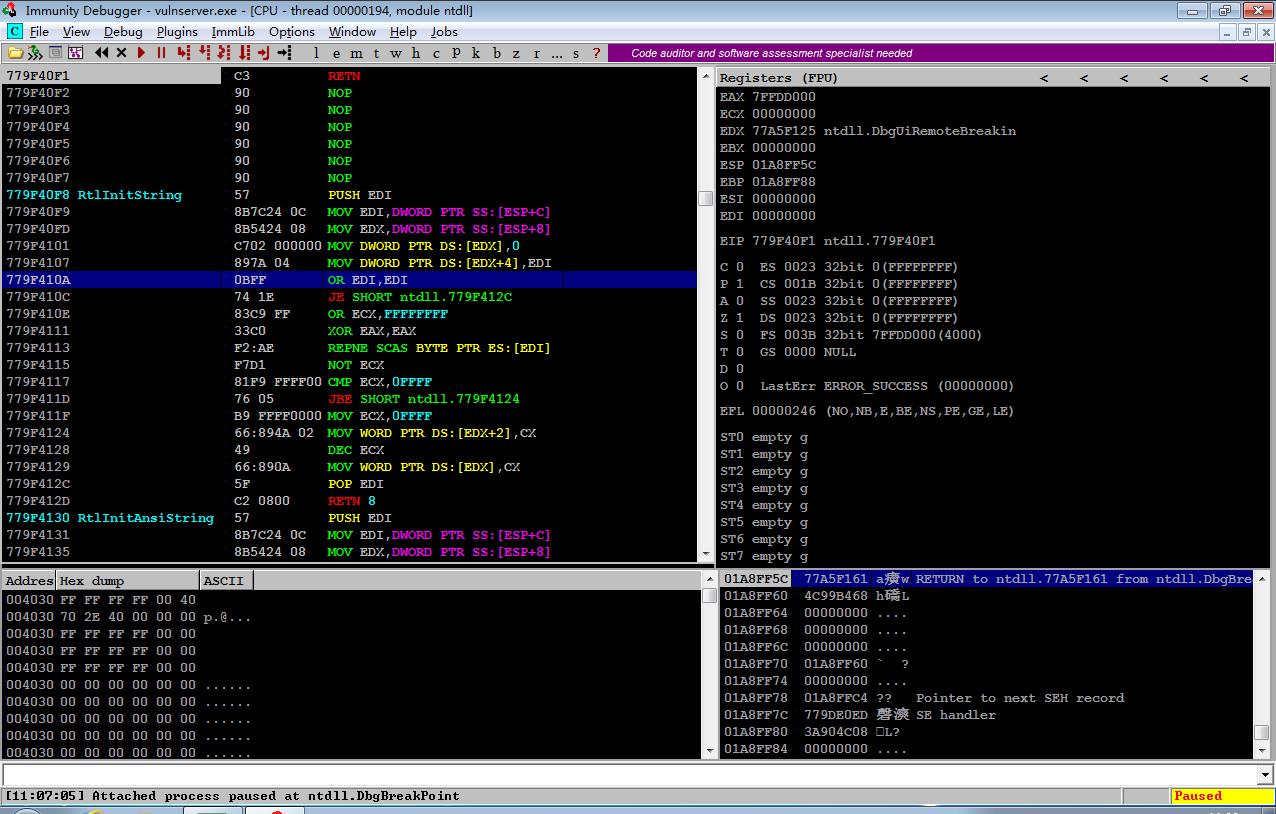Click the red question mark help icon

[597, 53]
